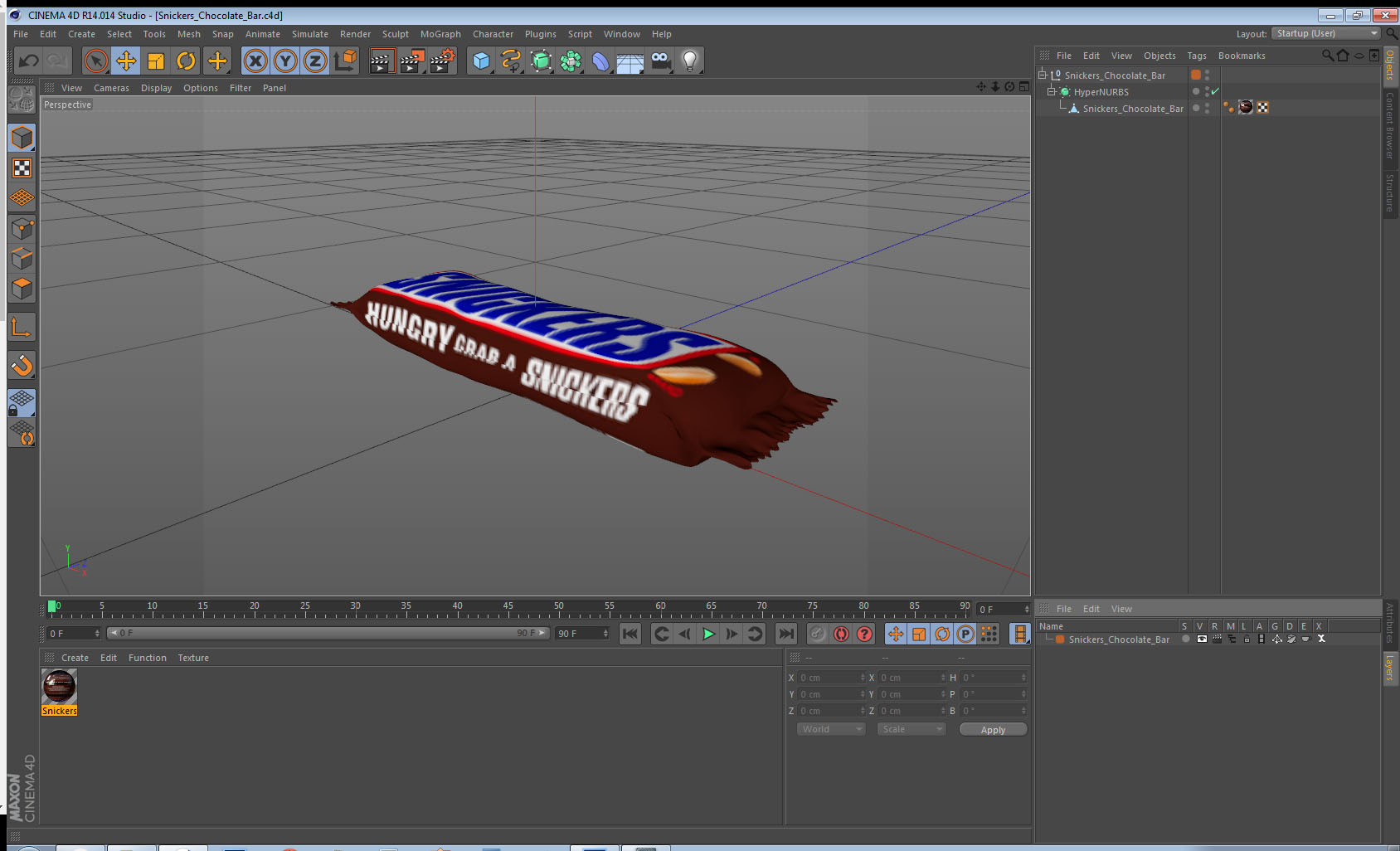Toggle the coordinate system icon

click(345, 61)
